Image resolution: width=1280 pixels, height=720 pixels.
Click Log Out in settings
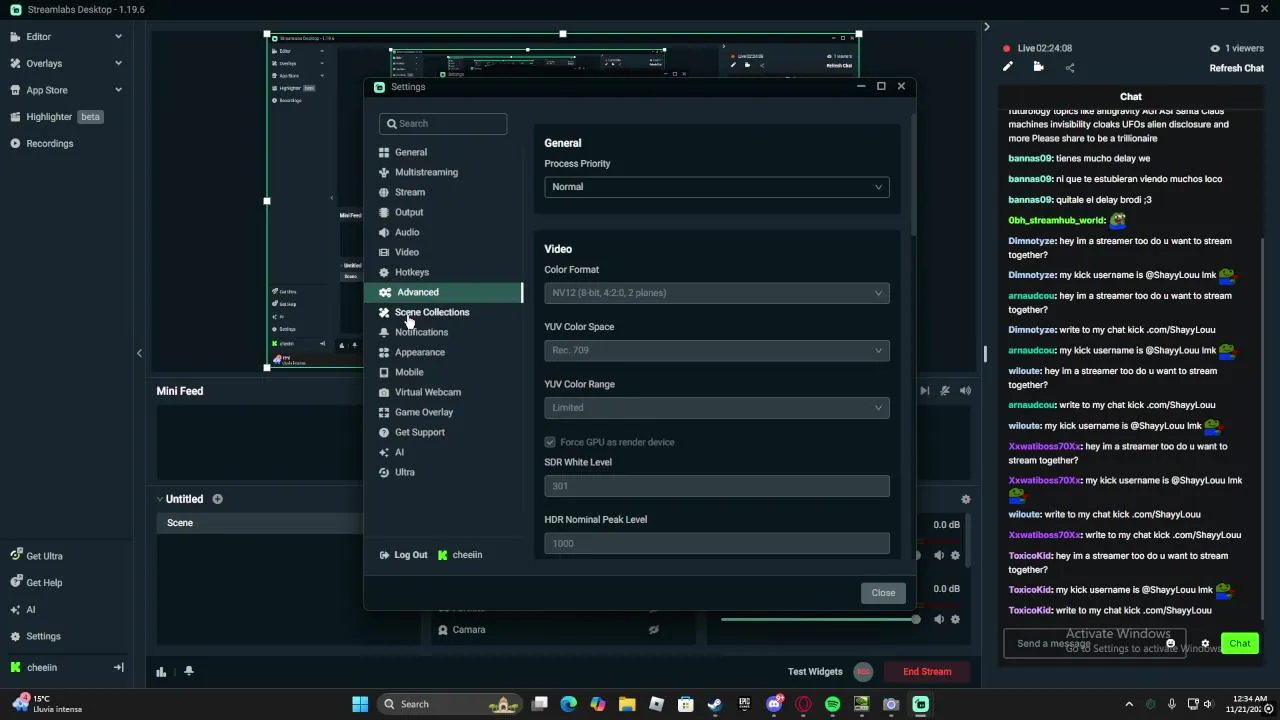pyautogui.click(x=403, y=555)
